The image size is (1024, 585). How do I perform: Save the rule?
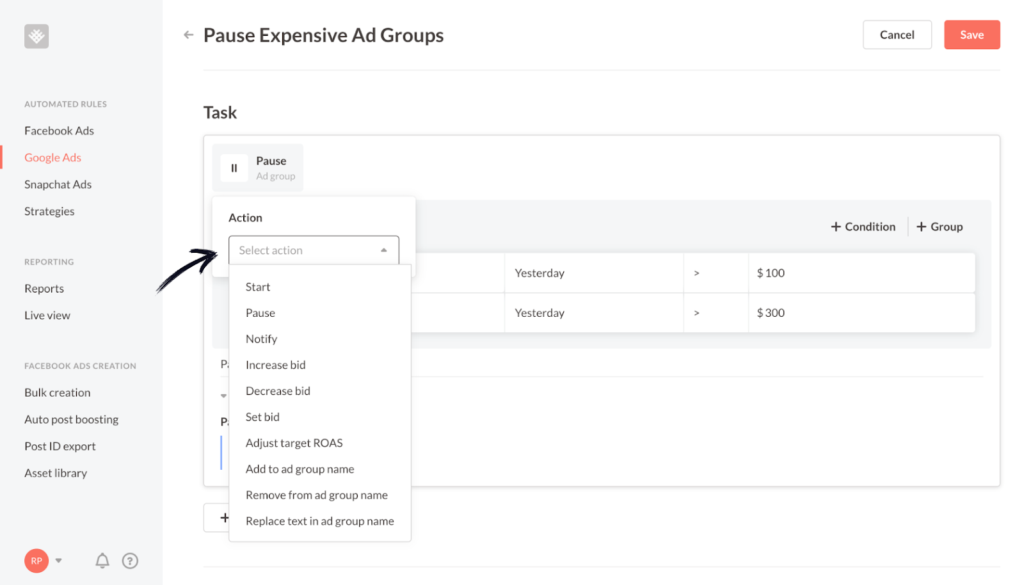click(x=972, y=35)
